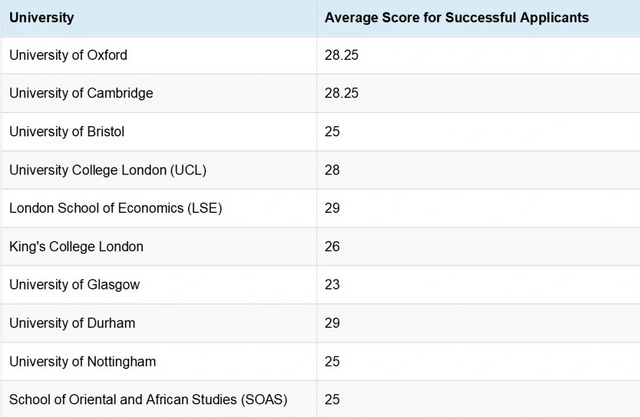Click Bristol's score value 25
The height and width of the screenshot is (417, 640).
pyautogui.click(x=332, y=131)
